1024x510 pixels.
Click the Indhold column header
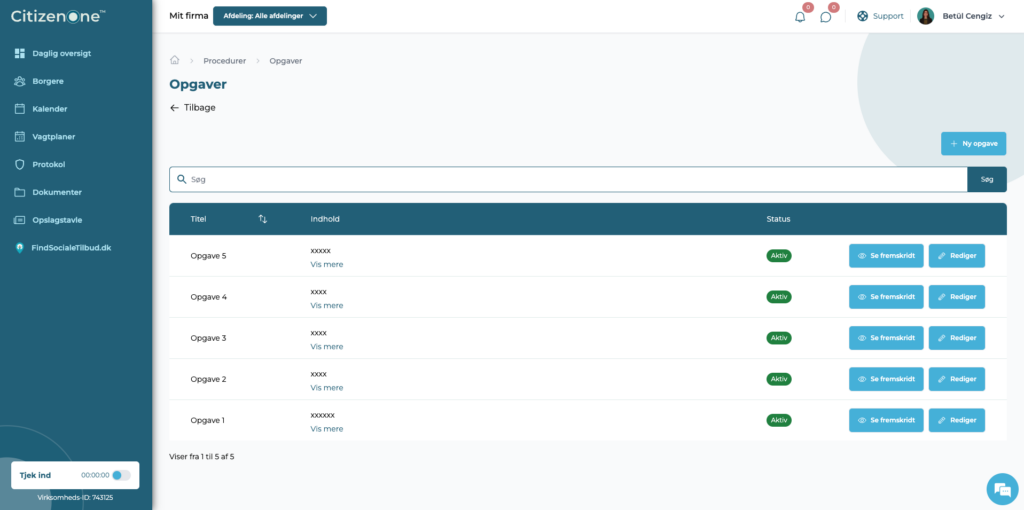(x=325, y=219)
